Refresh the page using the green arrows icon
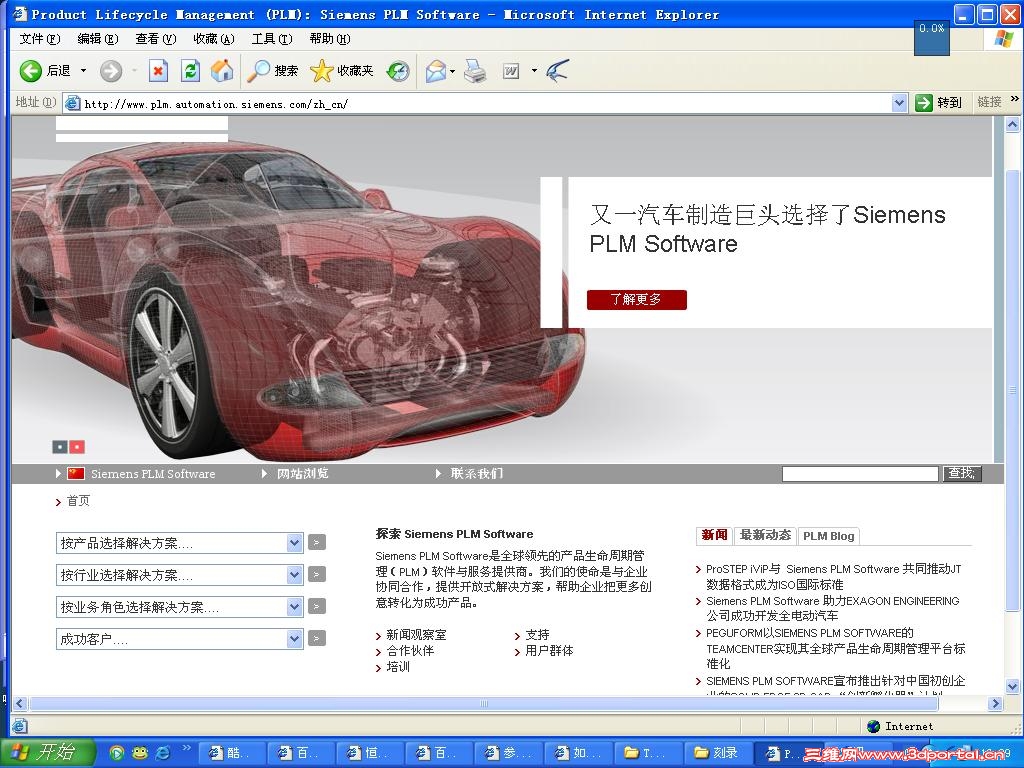Screen dimensions: 1024x768 tap(190, 71)
